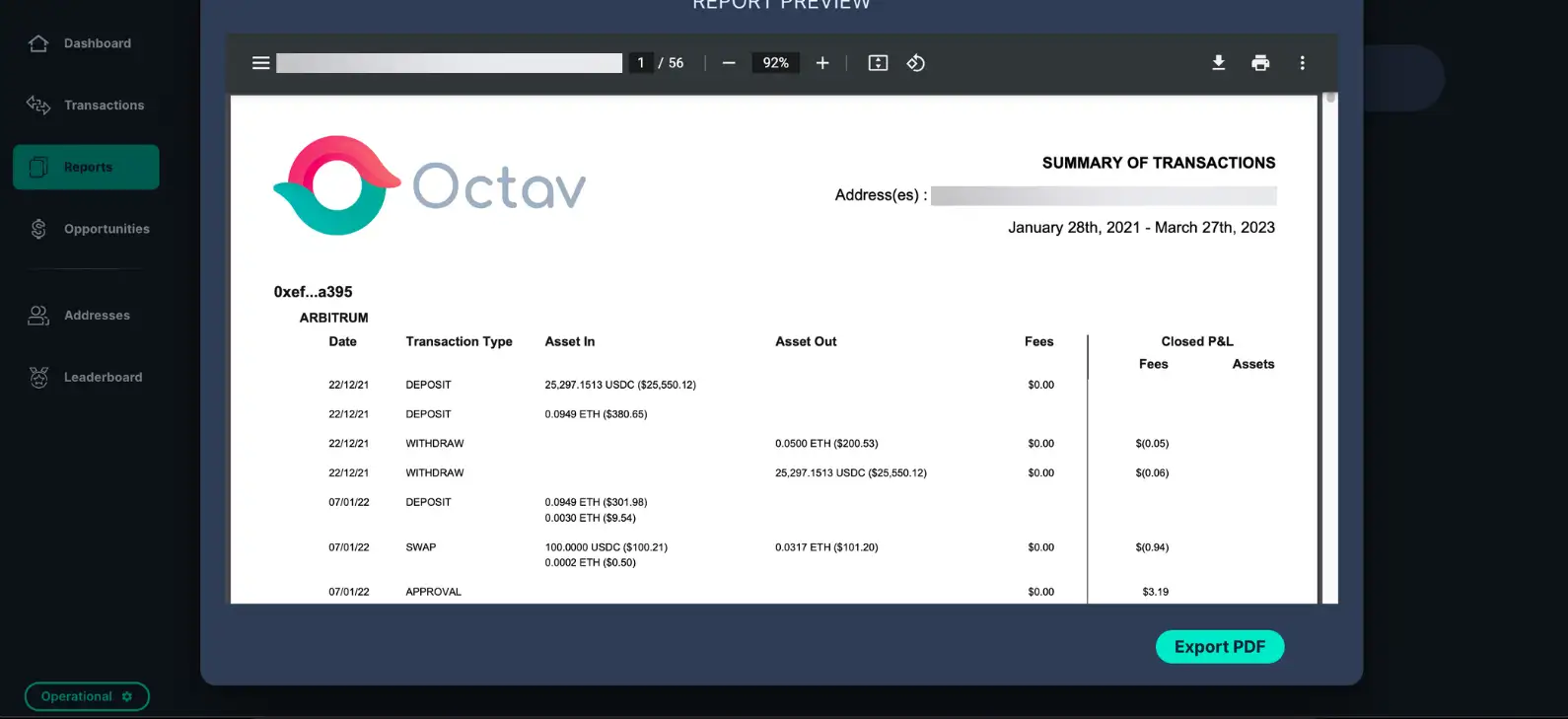Image resolution: width=1568 pixels, height=719 pixels.
Task: Open the Addresses people icon
Action: pyautogui.click(x=38, y=316)
